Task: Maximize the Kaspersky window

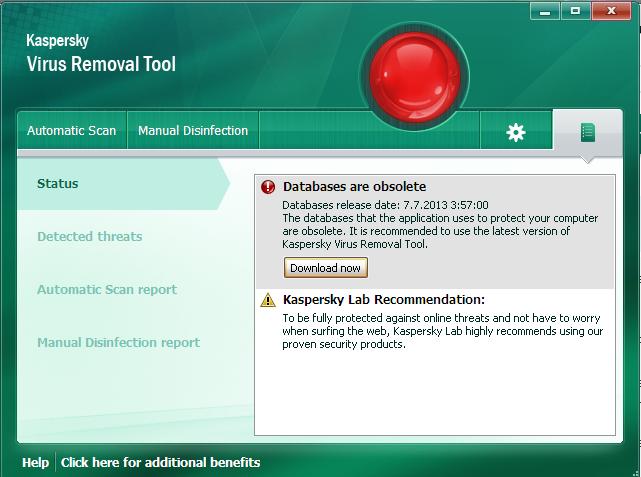Action: click(x=575, y=11)
